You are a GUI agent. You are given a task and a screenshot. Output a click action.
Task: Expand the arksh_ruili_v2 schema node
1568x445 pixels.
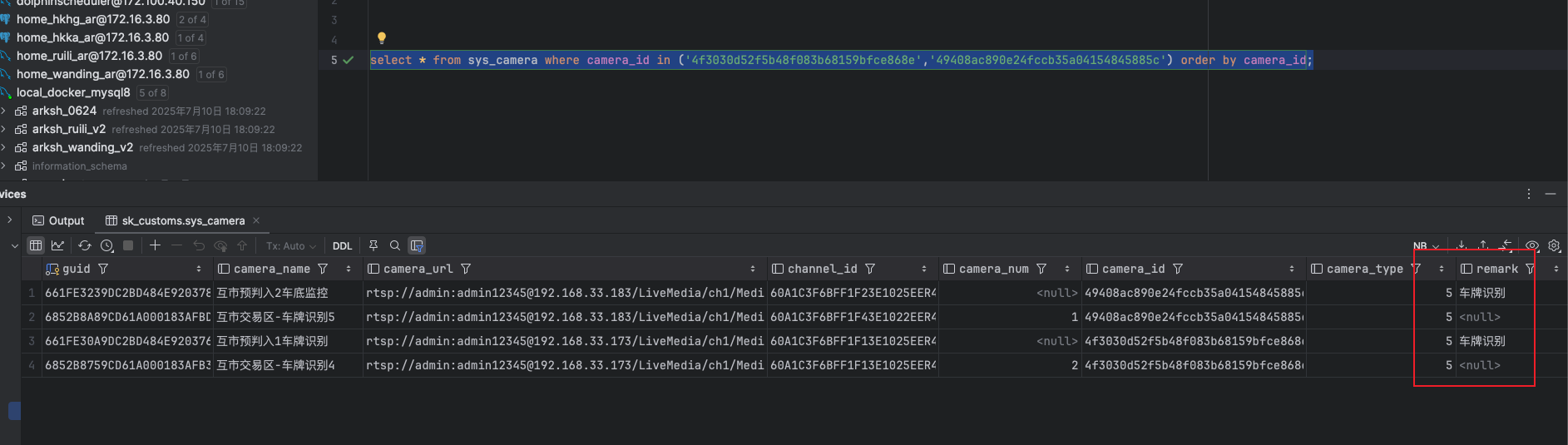click(4, 129)
